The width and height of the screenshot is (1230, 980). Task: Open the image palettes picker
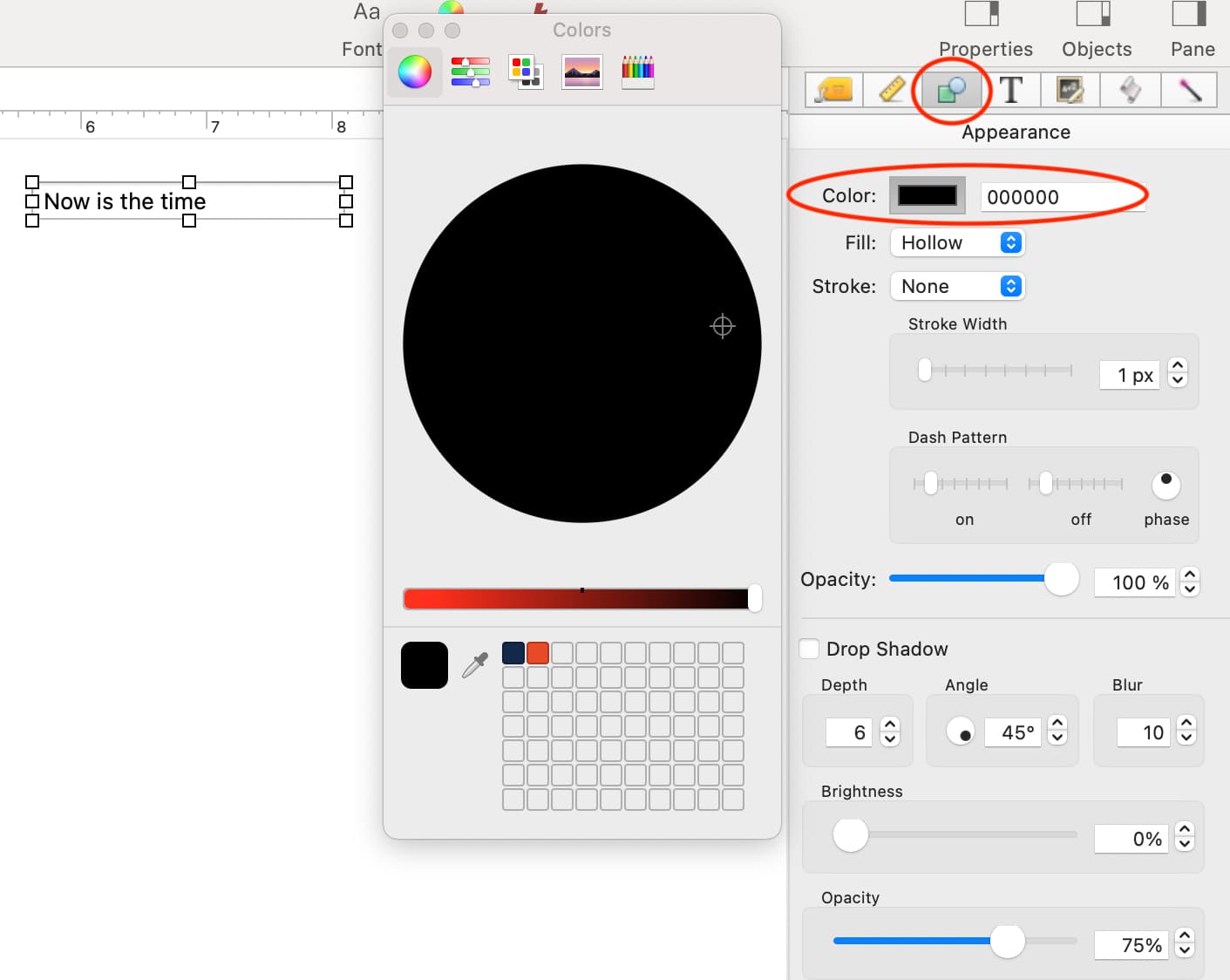click(x=582, y=71)
